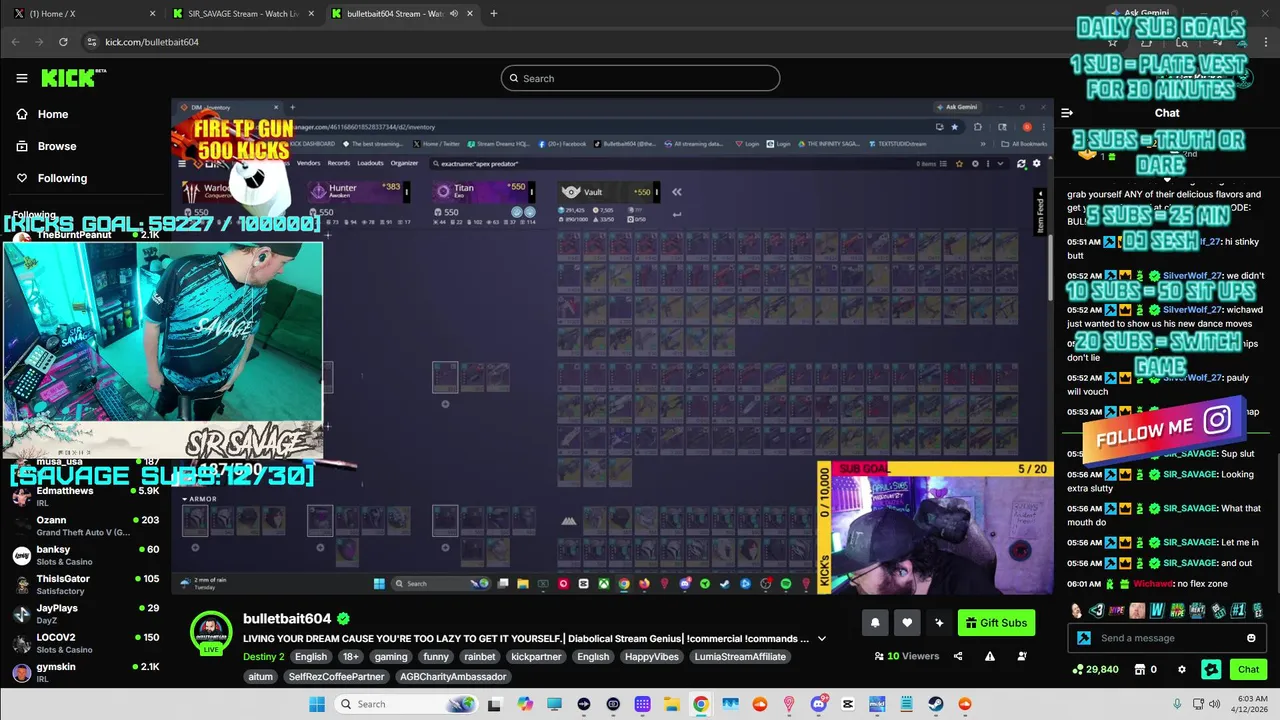1280x720 pixels.
Task: Open the share stream icon
Action: point(958,656)
